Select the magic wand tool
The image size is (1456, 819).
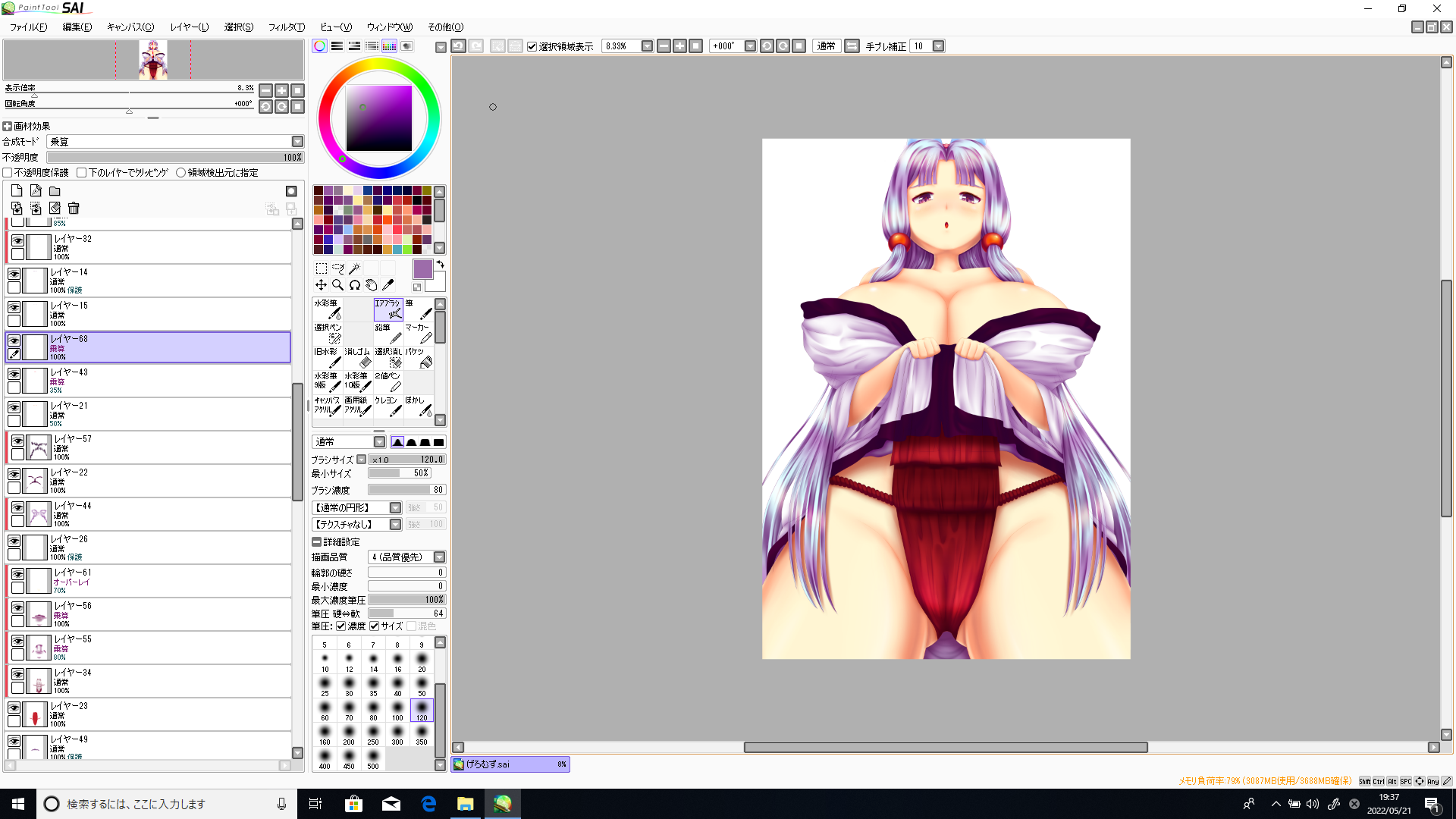[355, 268]
